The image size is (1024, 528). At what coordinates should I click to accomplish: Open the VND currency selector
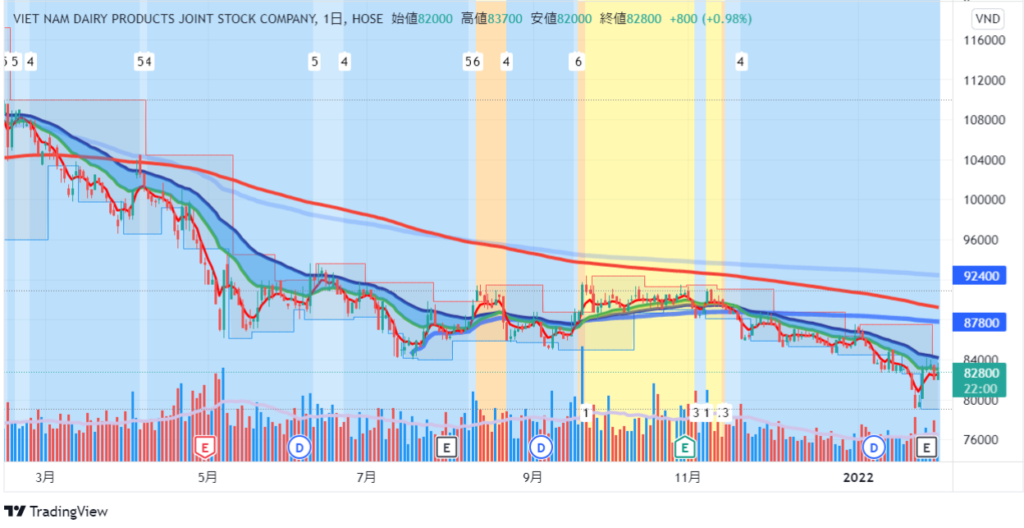tap(987, 19)
